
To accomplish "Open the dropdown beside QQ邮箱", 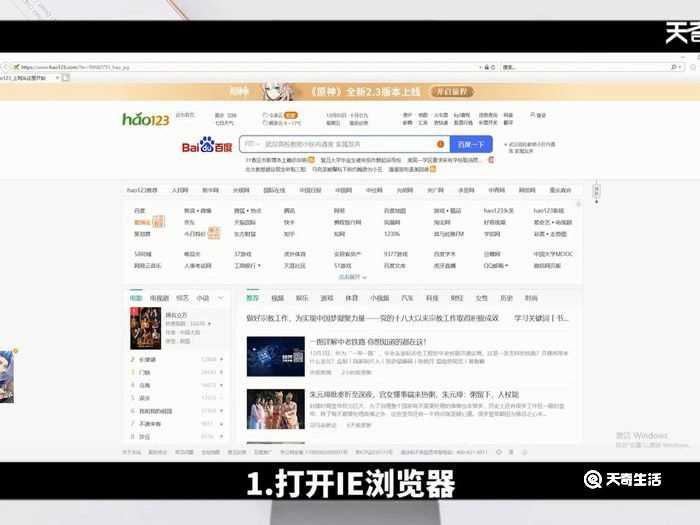I will pyautogui.click(x=507, y=266).
